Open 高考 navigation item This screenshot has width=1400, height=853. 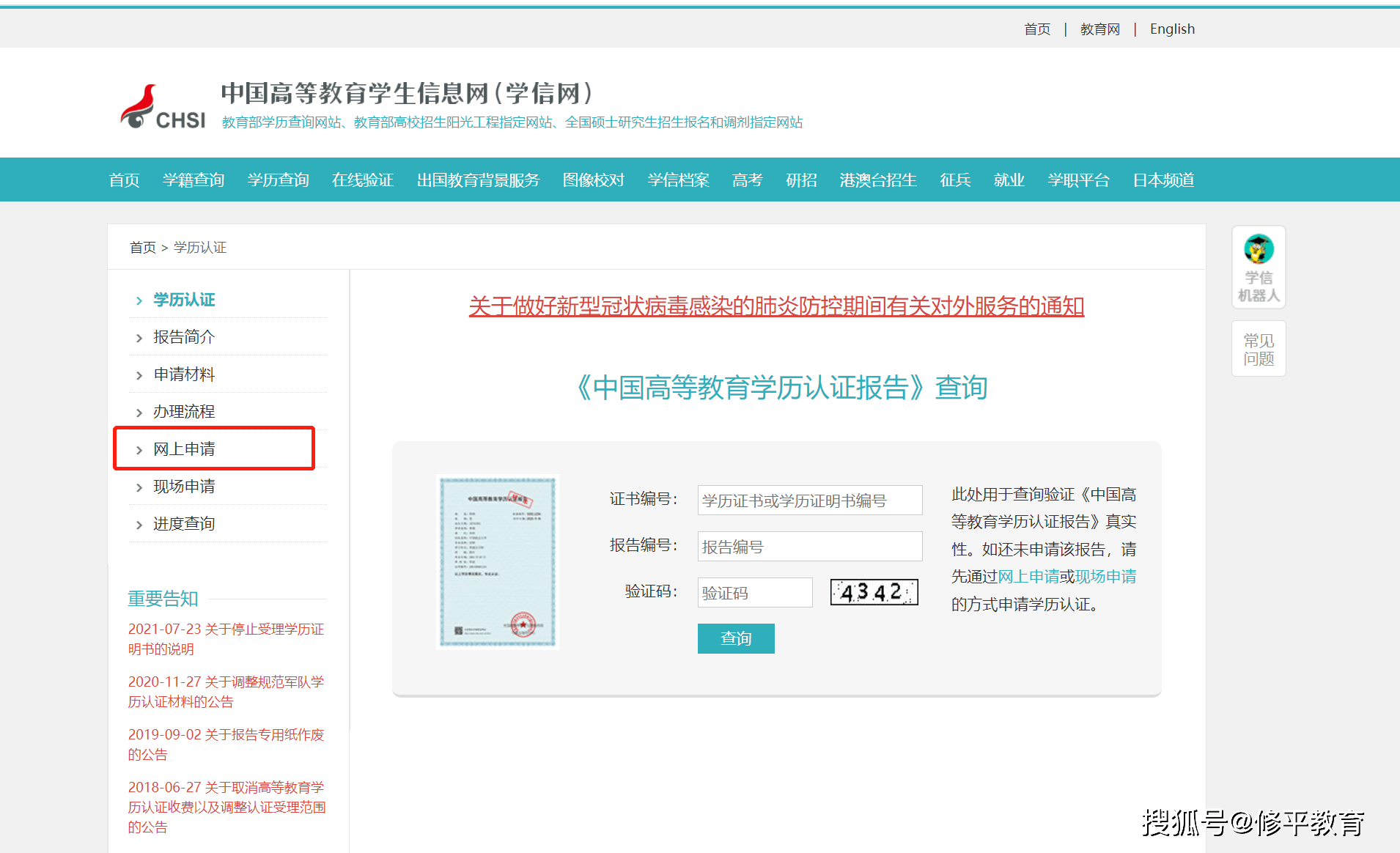tap(748, 180)
